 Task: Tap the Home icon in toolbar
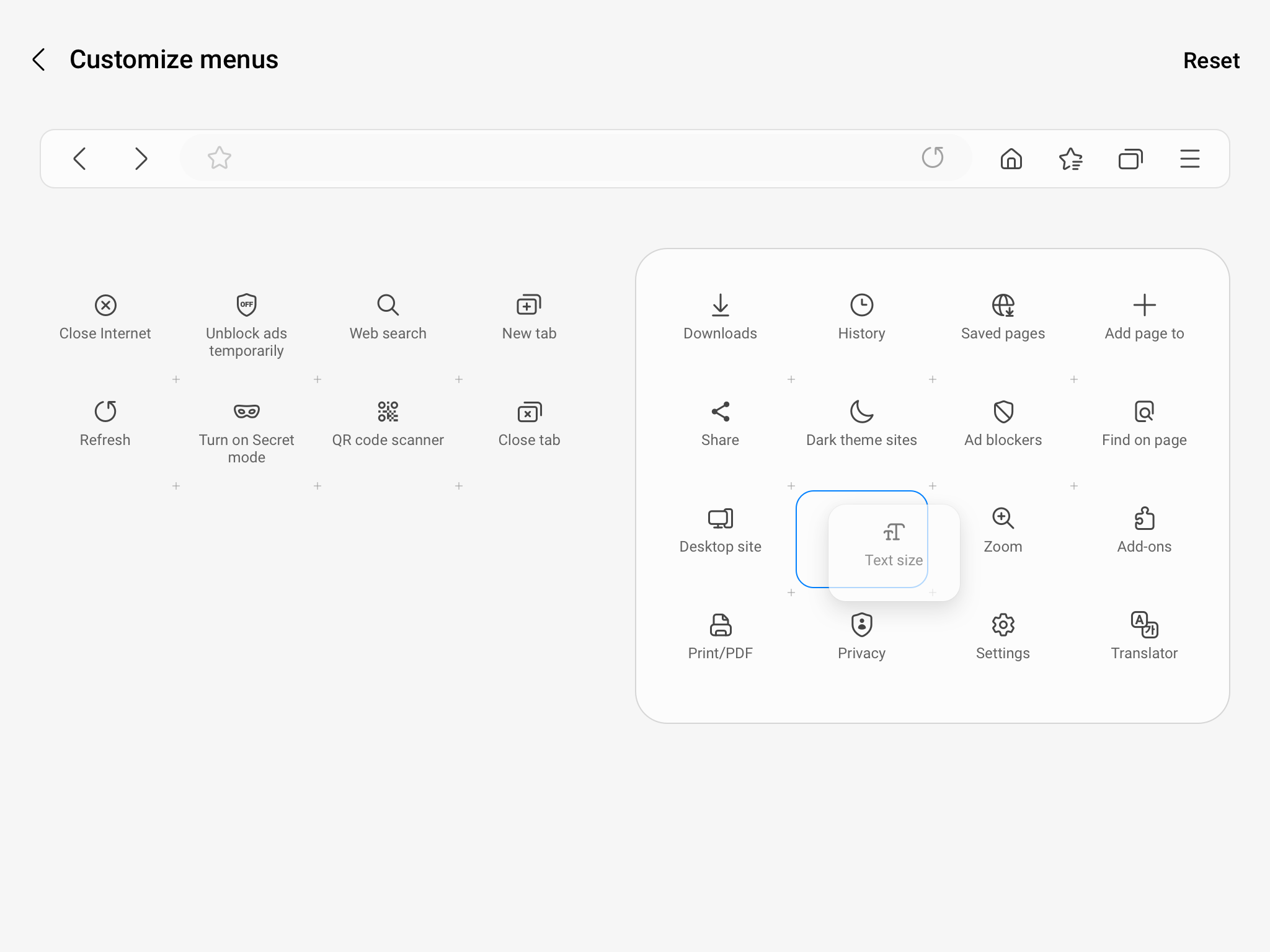click(x=1011, y=159)
